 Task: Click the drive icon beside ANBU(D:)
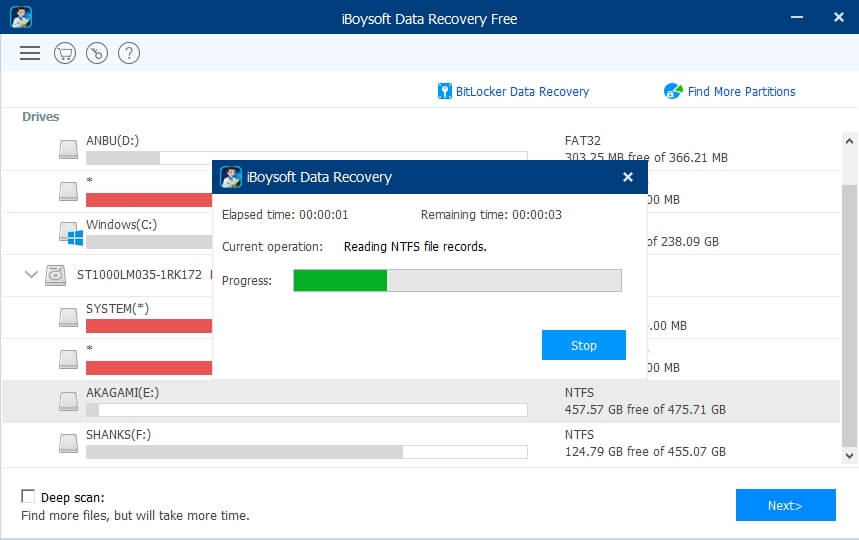(x=68, y=149)
